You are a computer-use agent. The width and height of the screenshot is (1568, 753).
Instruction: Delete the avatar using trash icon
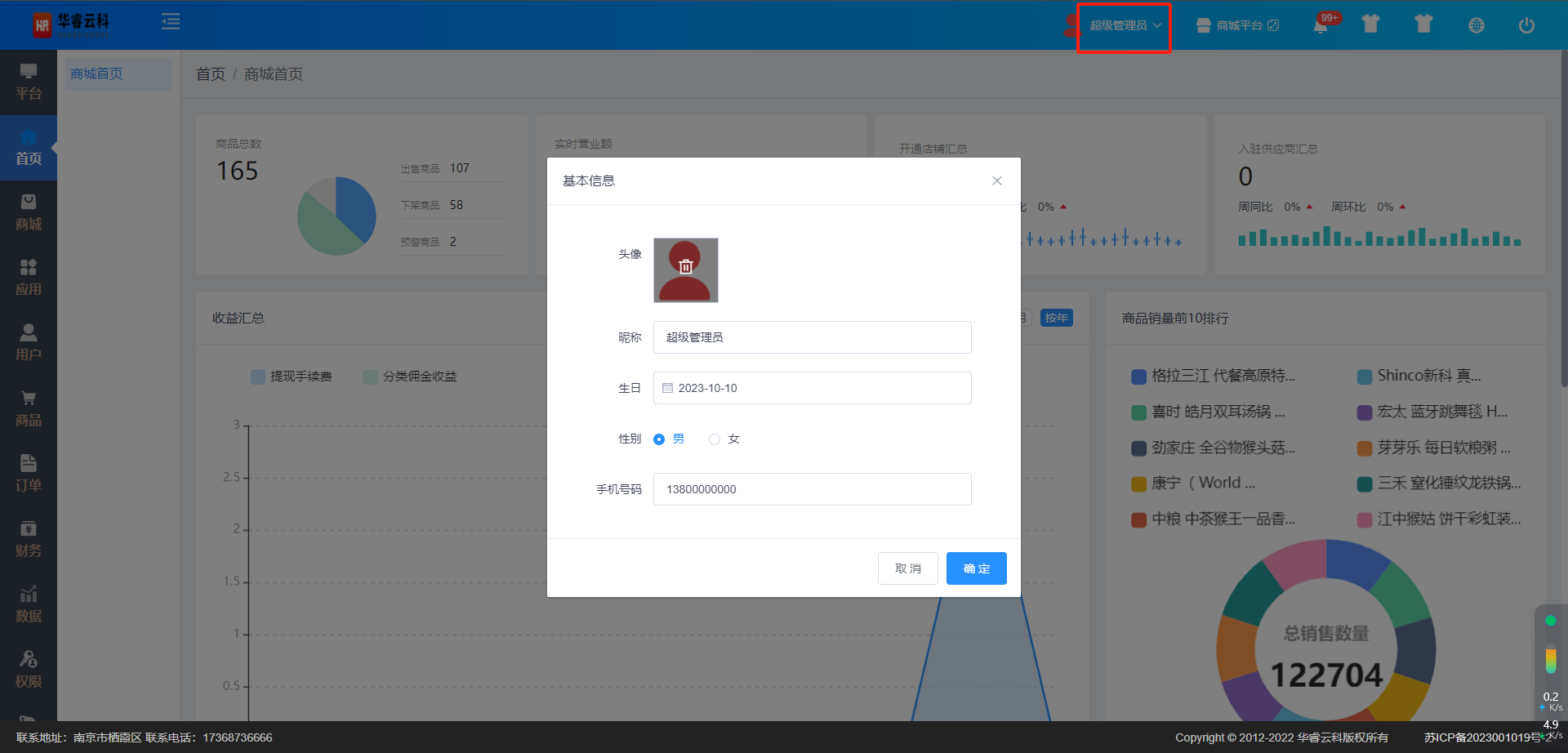click(x=685, y=266)
